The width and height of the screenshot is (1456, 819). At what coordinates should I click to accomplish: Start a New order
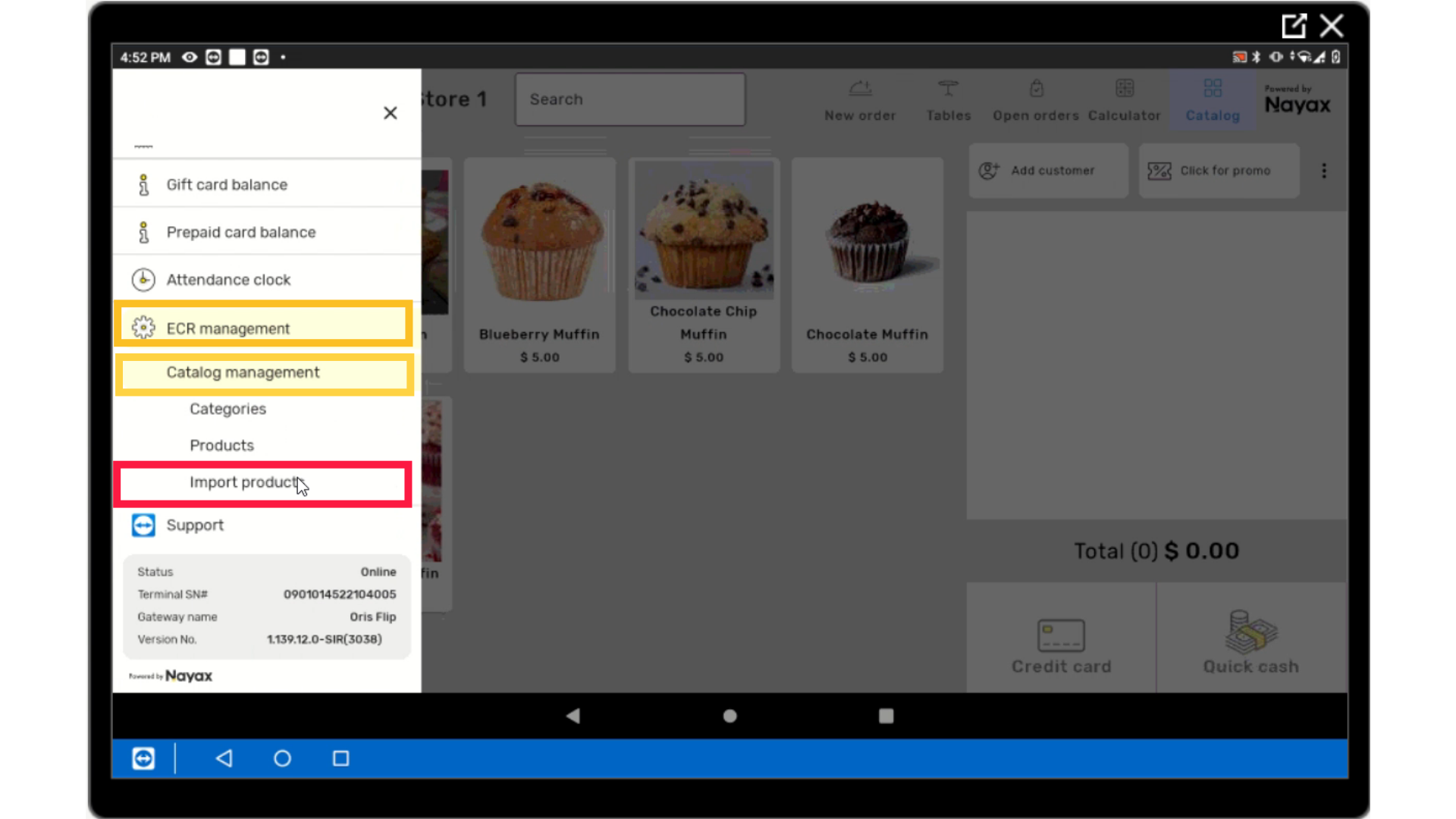point(860,101)
